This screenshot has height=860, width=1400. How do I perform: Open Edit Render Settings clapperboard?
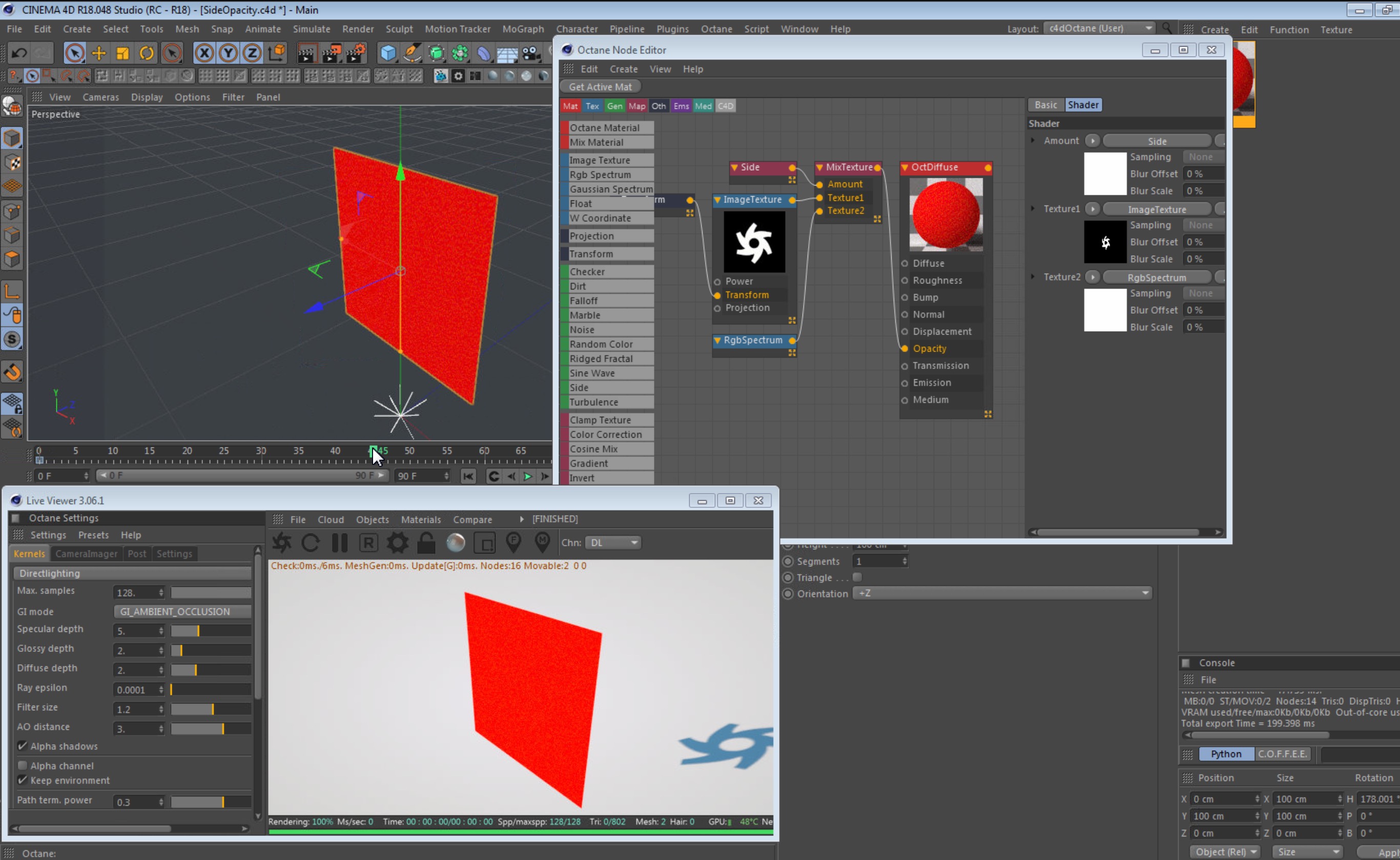[x=356, y=53]
